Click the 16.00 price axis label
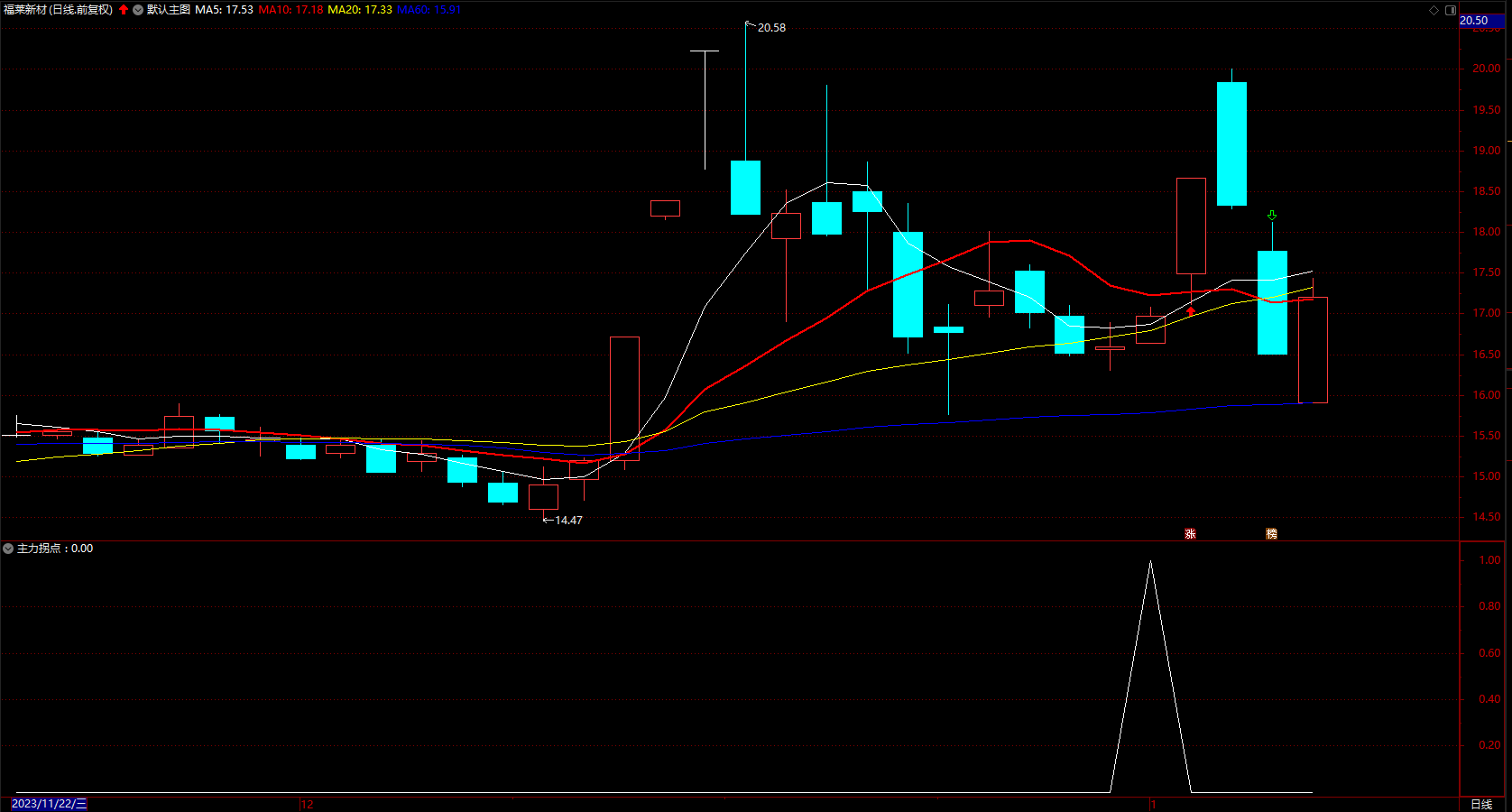1512x812 pixels. (1487, 395)
